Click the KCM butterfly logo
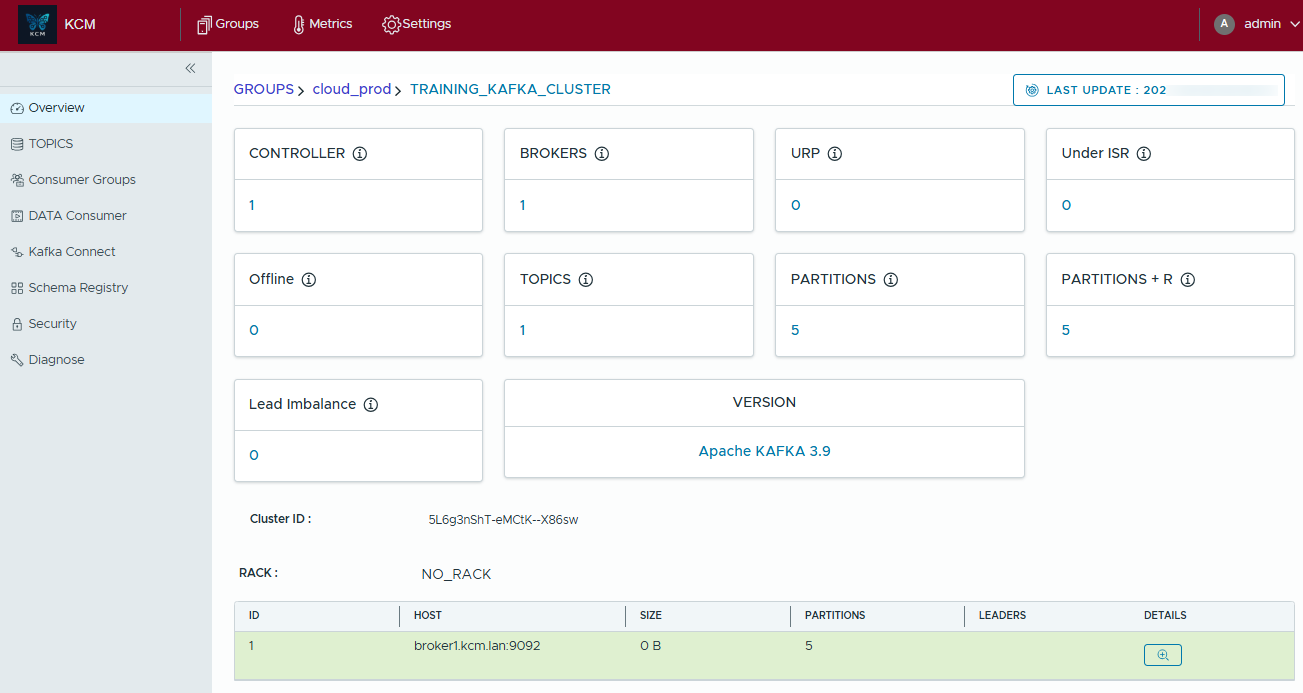 38,25
